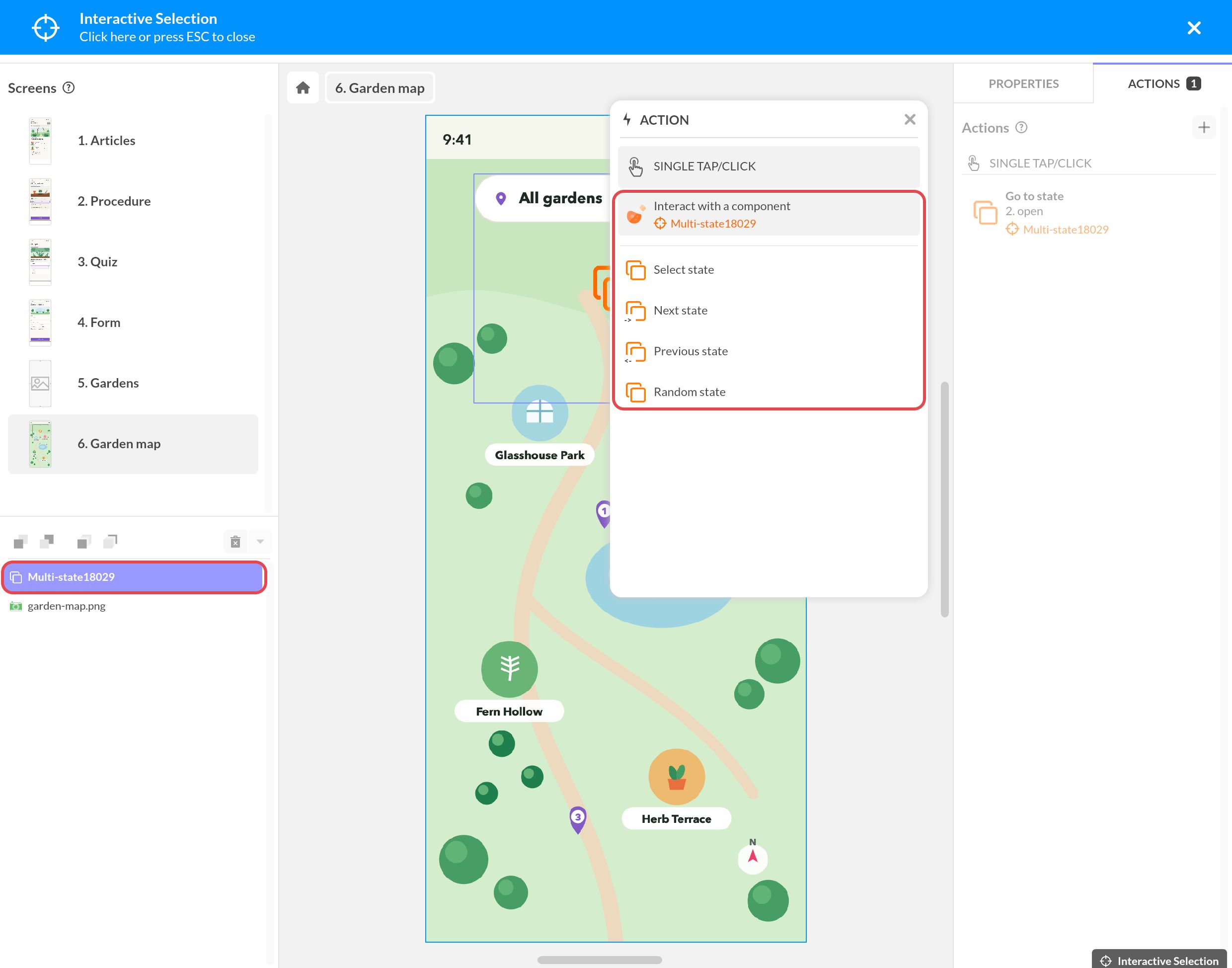
Task: Click the crosshair icon in the Interactive Selection banner
Action: 45,28
